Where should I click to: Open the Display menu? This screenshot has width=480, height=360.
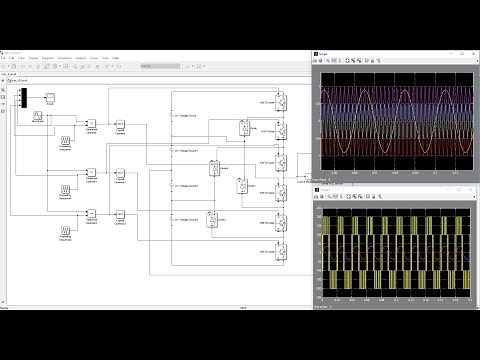coord(33,58)
